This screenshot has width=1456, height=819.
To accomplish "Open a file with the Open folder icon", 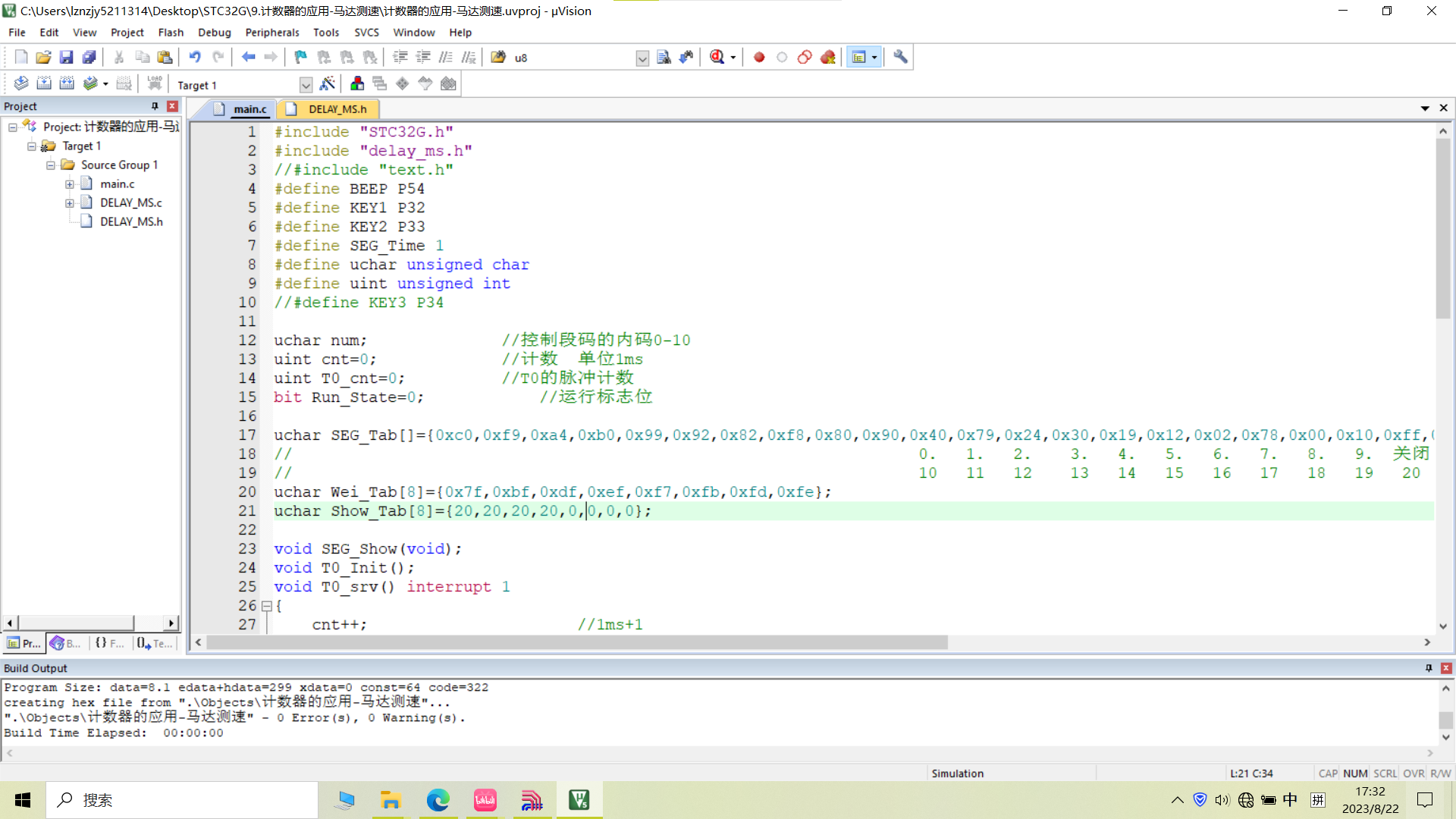I will [44, 57].
